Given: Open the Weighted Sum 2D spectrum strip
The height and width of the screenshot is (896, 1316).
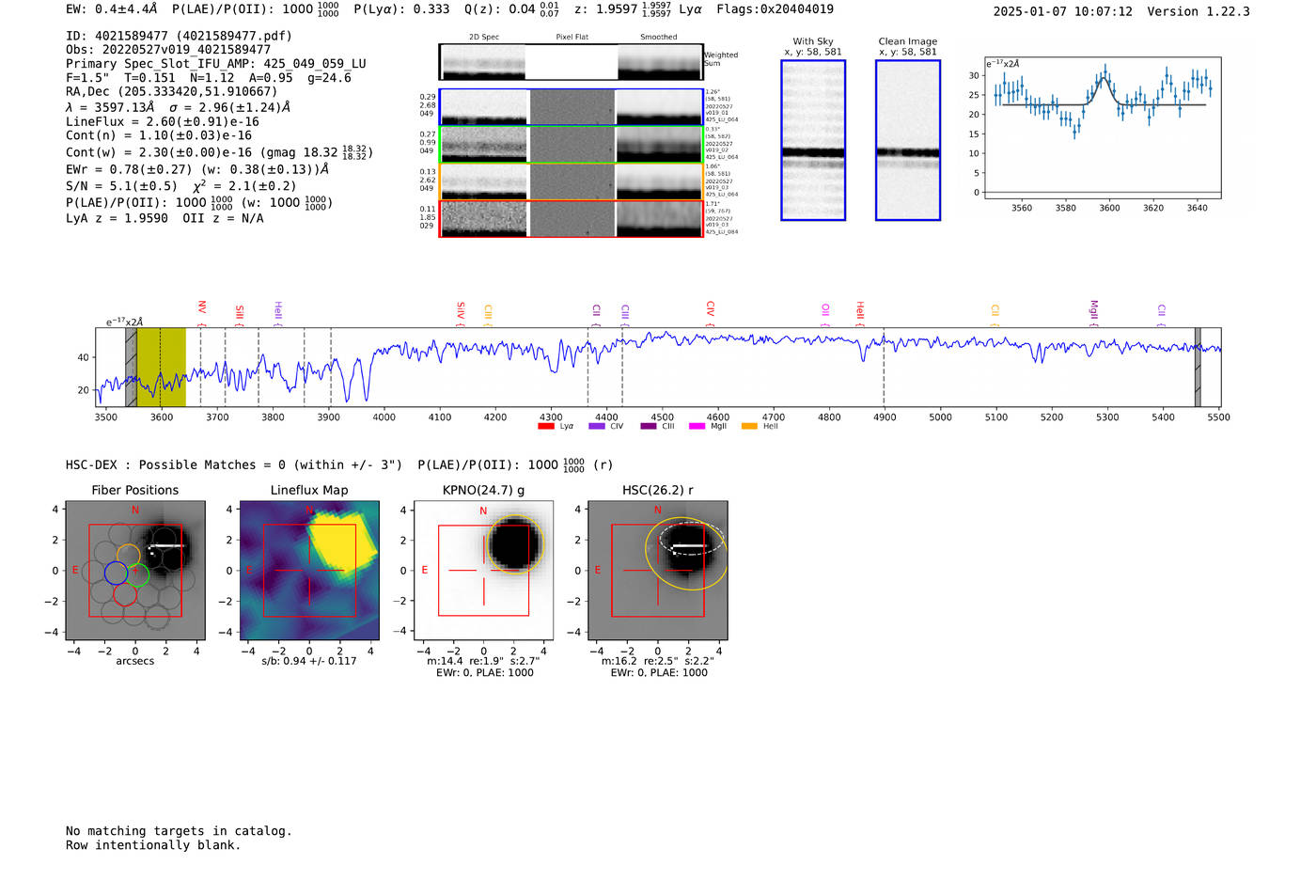Looking at the screenshot, I should pos(571,62).
